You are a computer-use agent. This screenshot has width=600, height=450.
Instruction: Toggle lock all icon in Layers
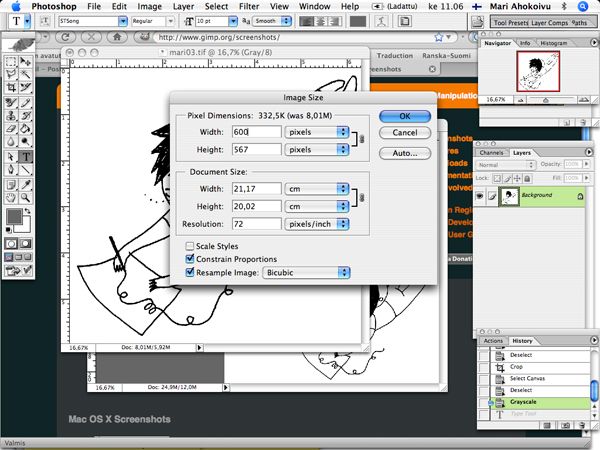pyautogui.click(x=527, y=178)
